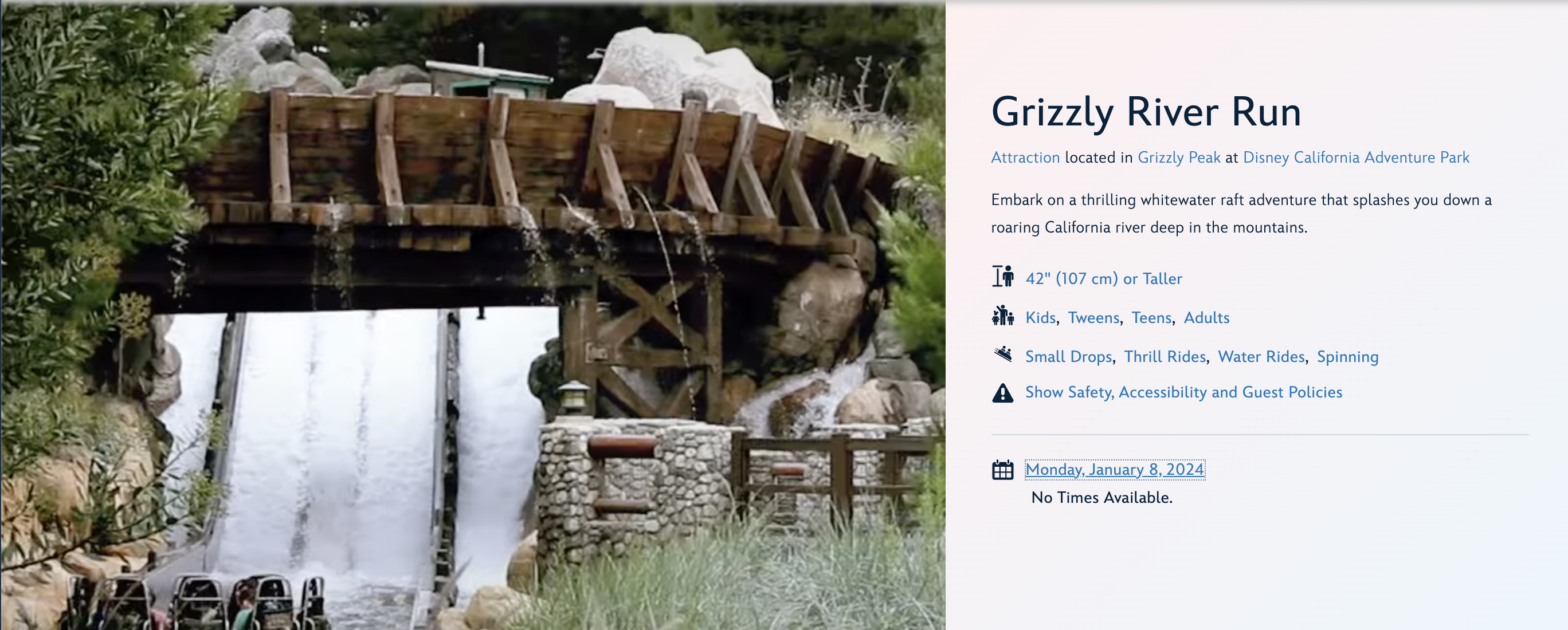Filter by Tweens age group
The height and width of the screenshot is (630, 1568).
[1094, 317]
